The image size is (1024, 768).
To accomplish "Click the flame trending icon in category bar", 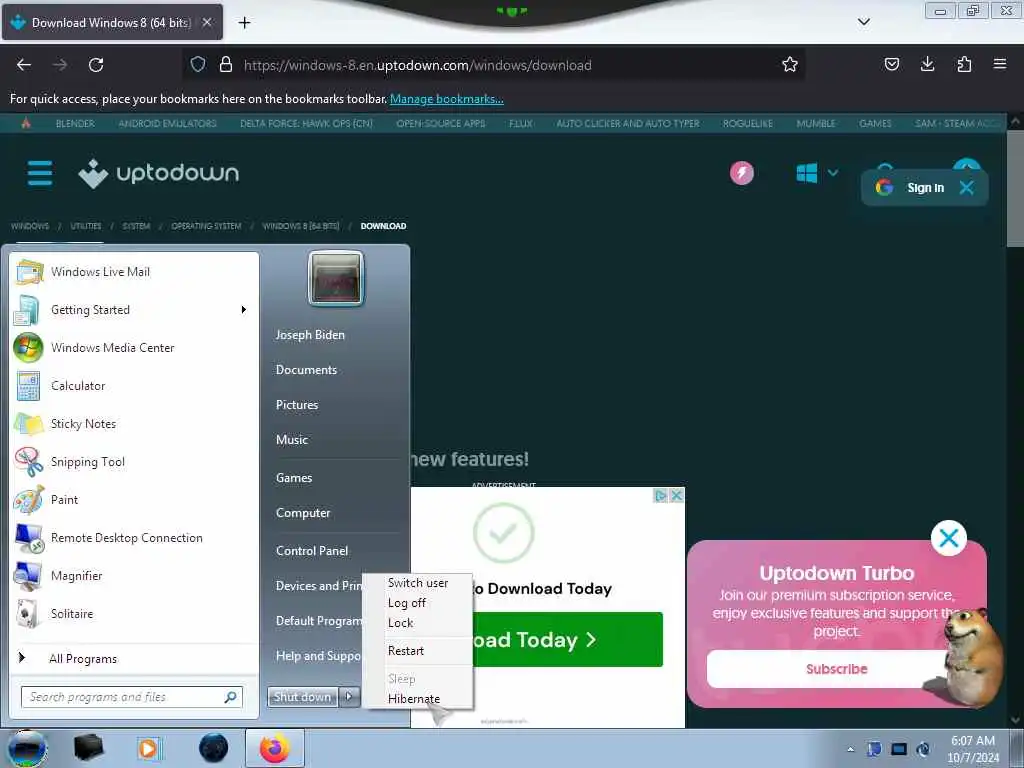I will (x=26, y=123).
